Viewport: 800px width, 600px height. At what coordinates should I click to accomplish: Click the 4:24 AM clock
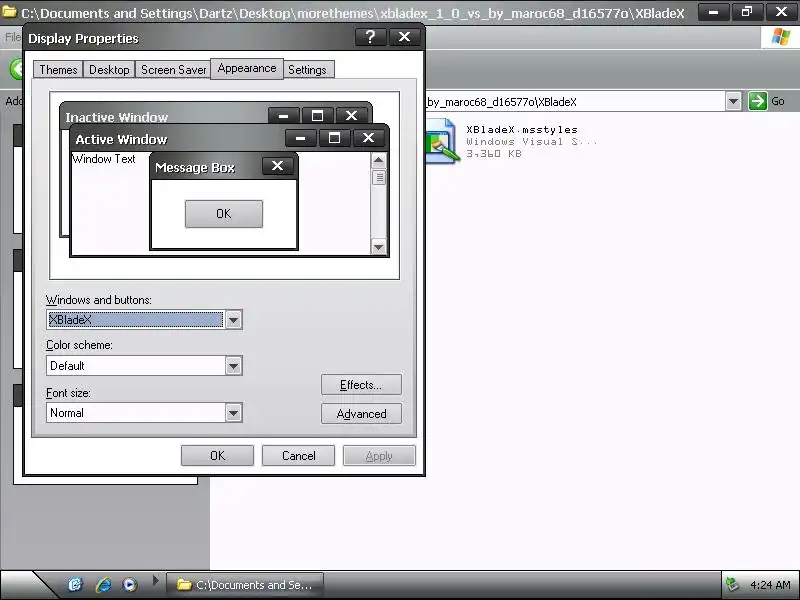click(770, 585)
